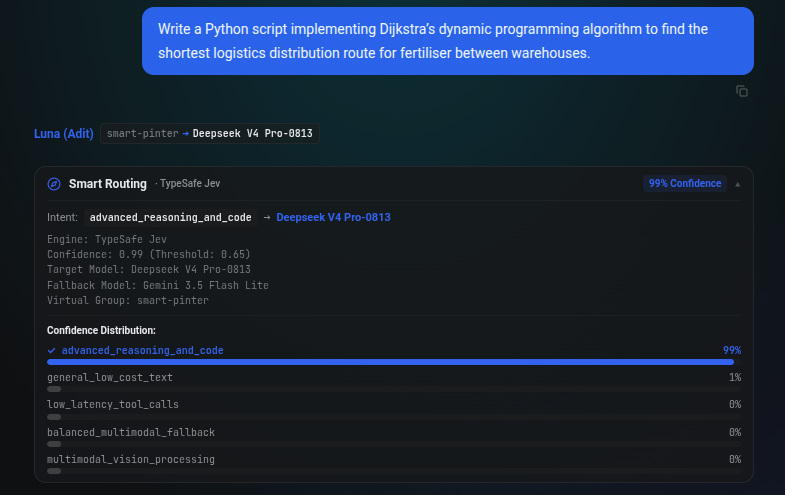Screen dimensions: 785x495
Task: Click the 0% value for balanced_multimodal_fallback
Action: (735, 432)
